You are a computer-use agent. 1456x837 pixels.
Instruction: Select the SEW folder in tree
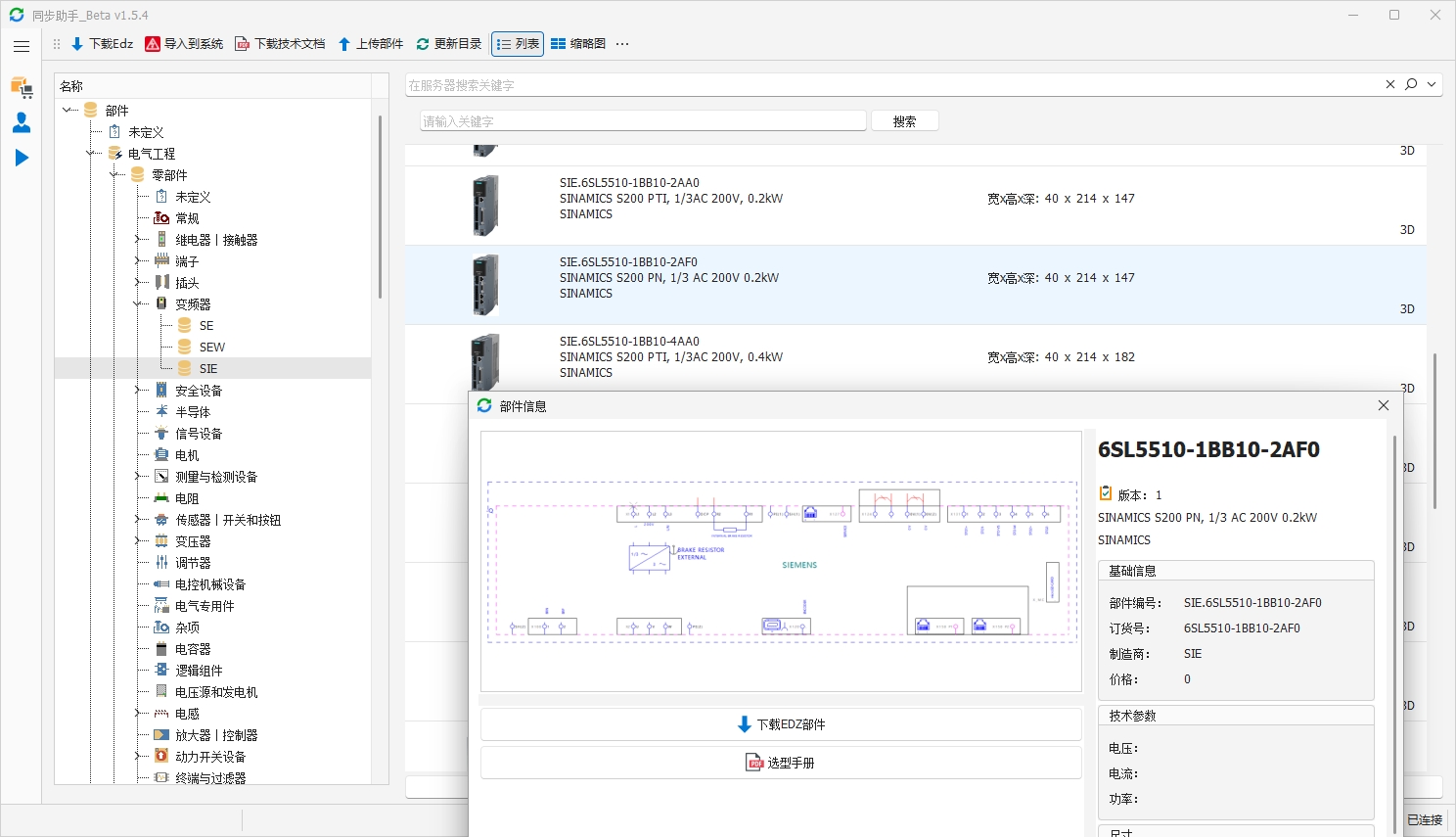(x=211, y=347)
